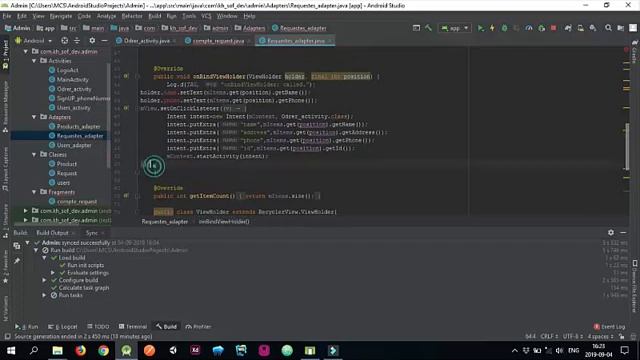Open the select run/debug target window icon
The image size is (640, 360).
tap(416, 28)
